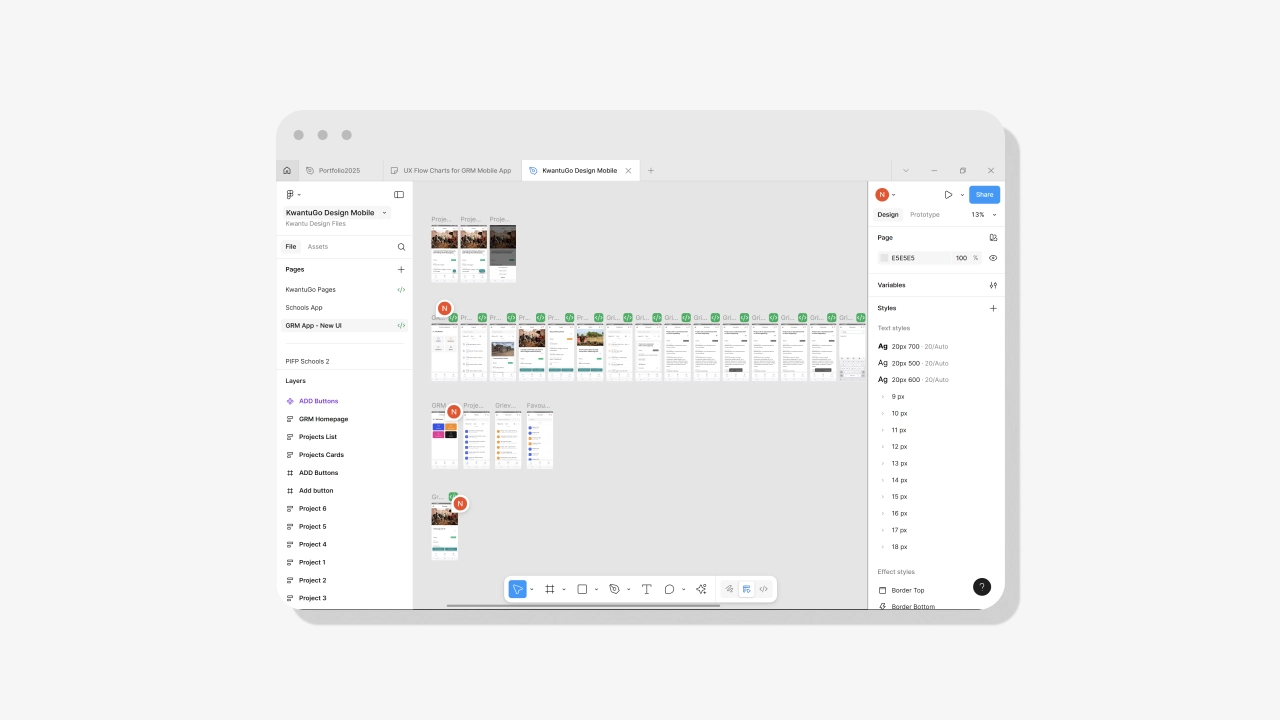This screenshot has width=1280, height=720.
Task: Select the Text tool
Action: pos(646,589)
